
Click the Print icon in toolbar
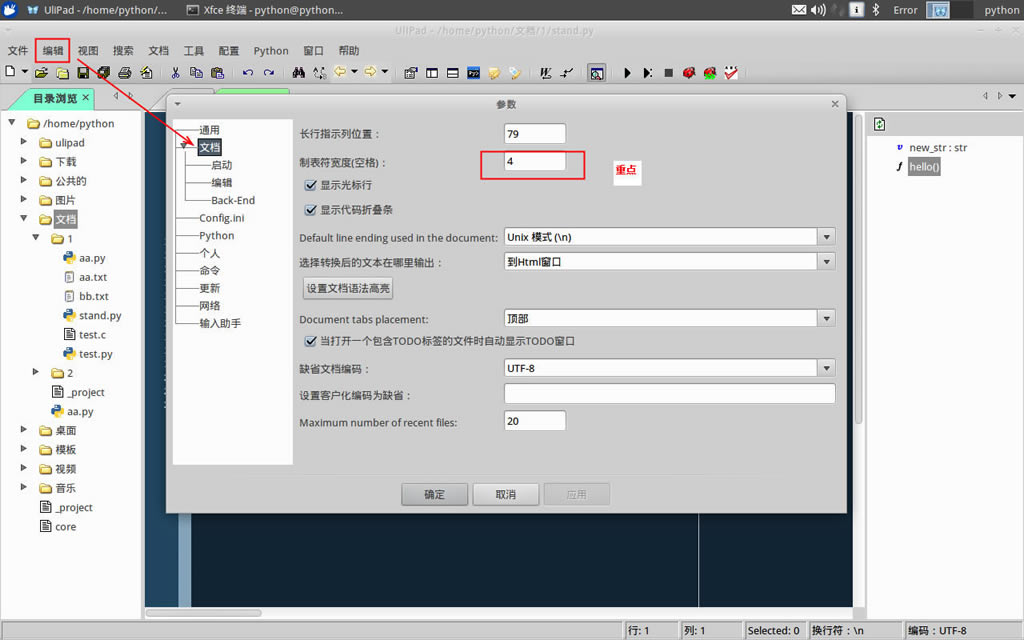click(x=124, y=72)
